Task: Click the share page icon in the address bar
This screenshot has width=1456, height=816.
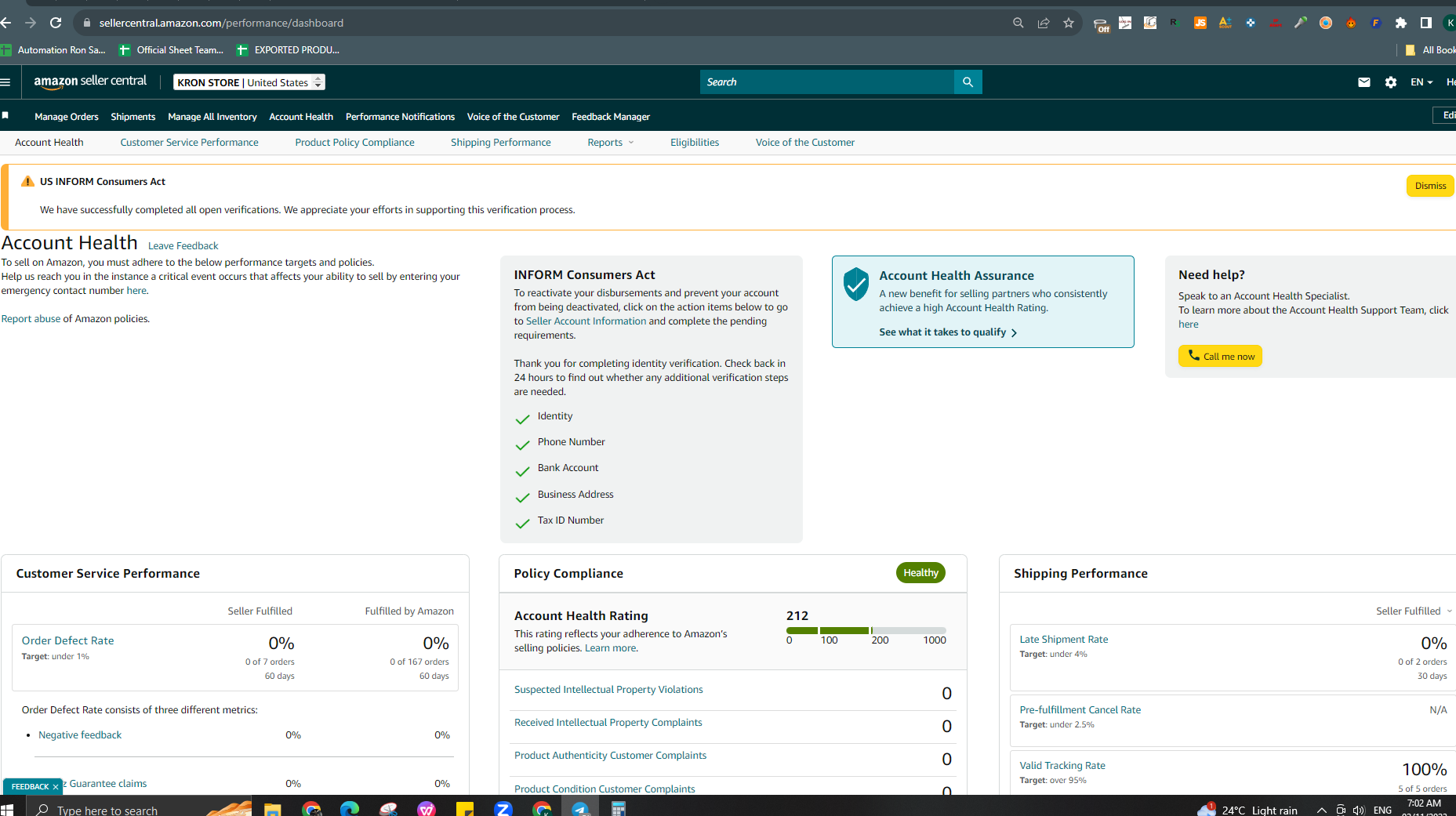Action: click(x=1044, y=23)
